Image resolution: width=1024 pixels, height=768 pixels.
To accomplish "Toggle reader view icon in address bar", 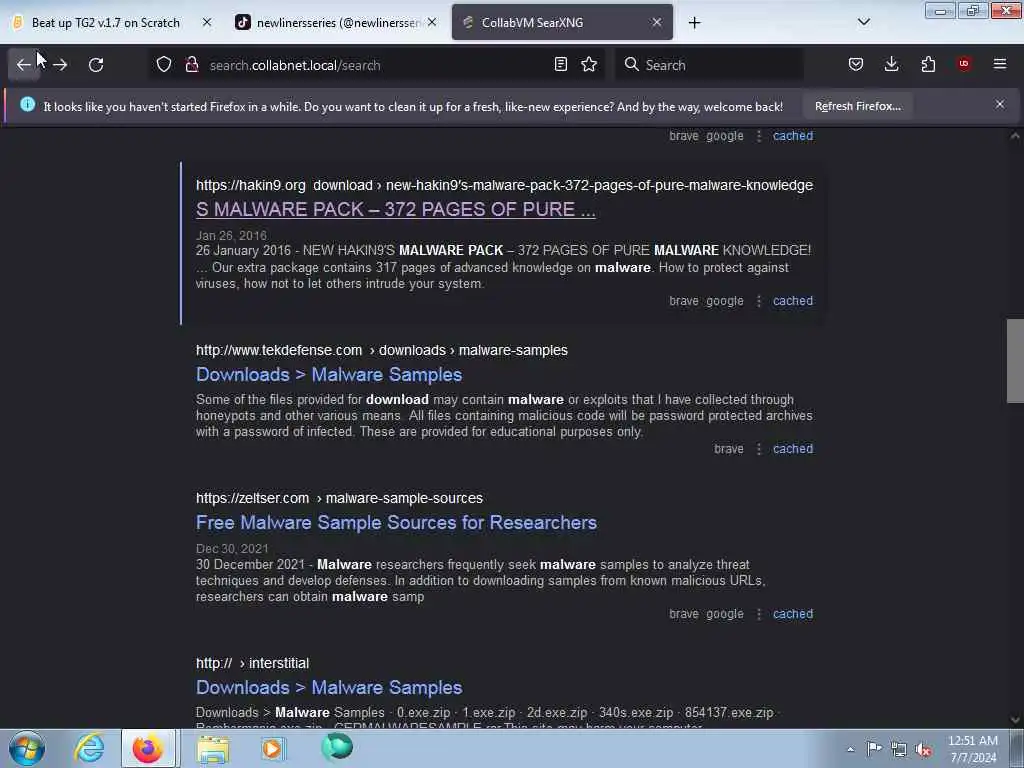I will click(x=560, y=65).
